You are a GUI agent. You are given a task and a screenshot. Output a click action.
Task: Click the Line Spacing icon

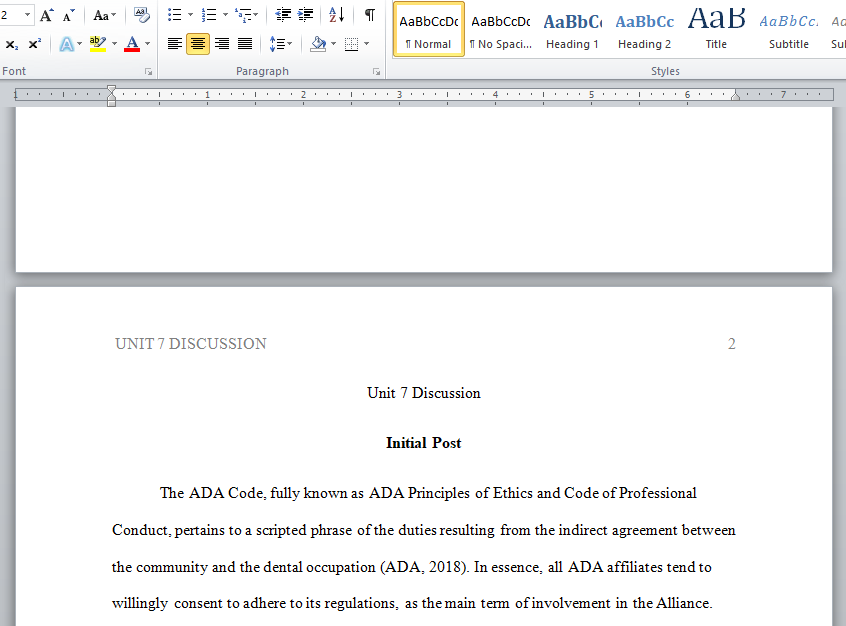point(276,44)
